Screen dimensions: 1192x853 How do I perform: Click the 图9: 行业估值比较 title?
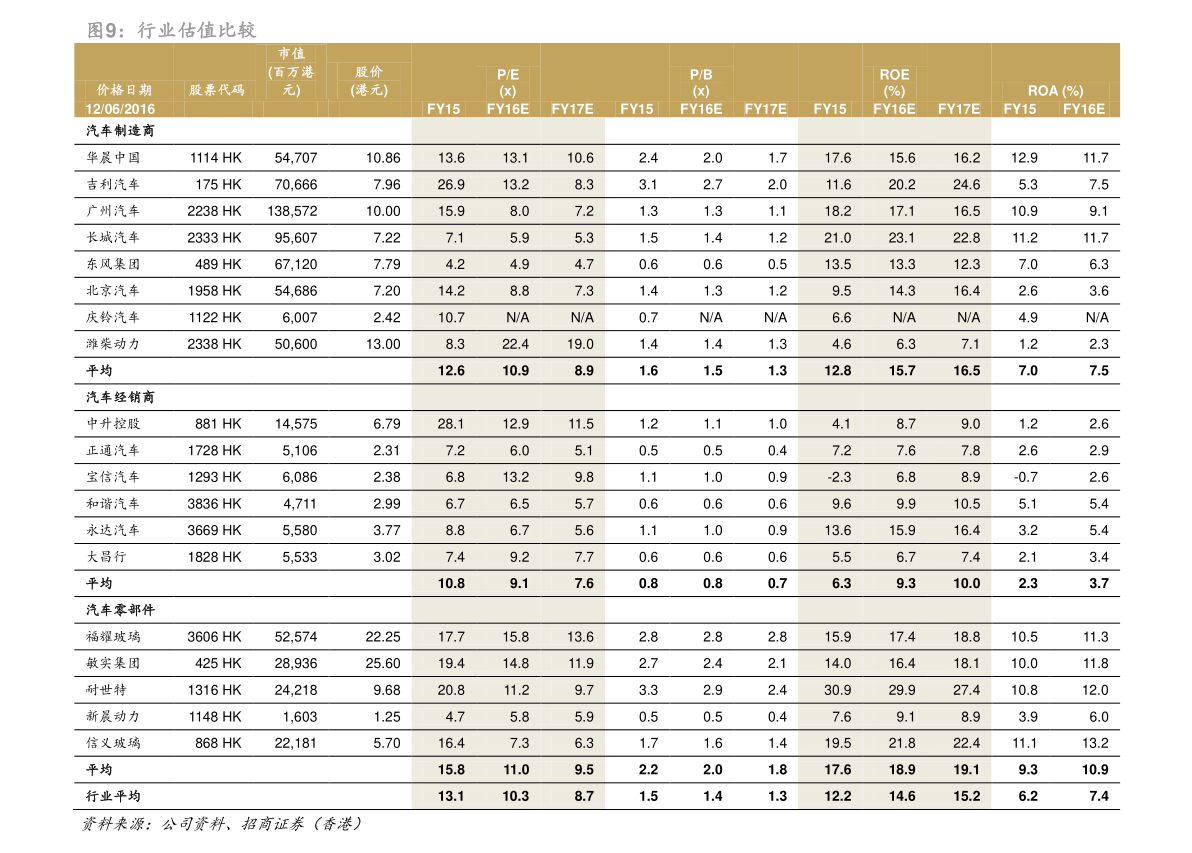point(172,30)
